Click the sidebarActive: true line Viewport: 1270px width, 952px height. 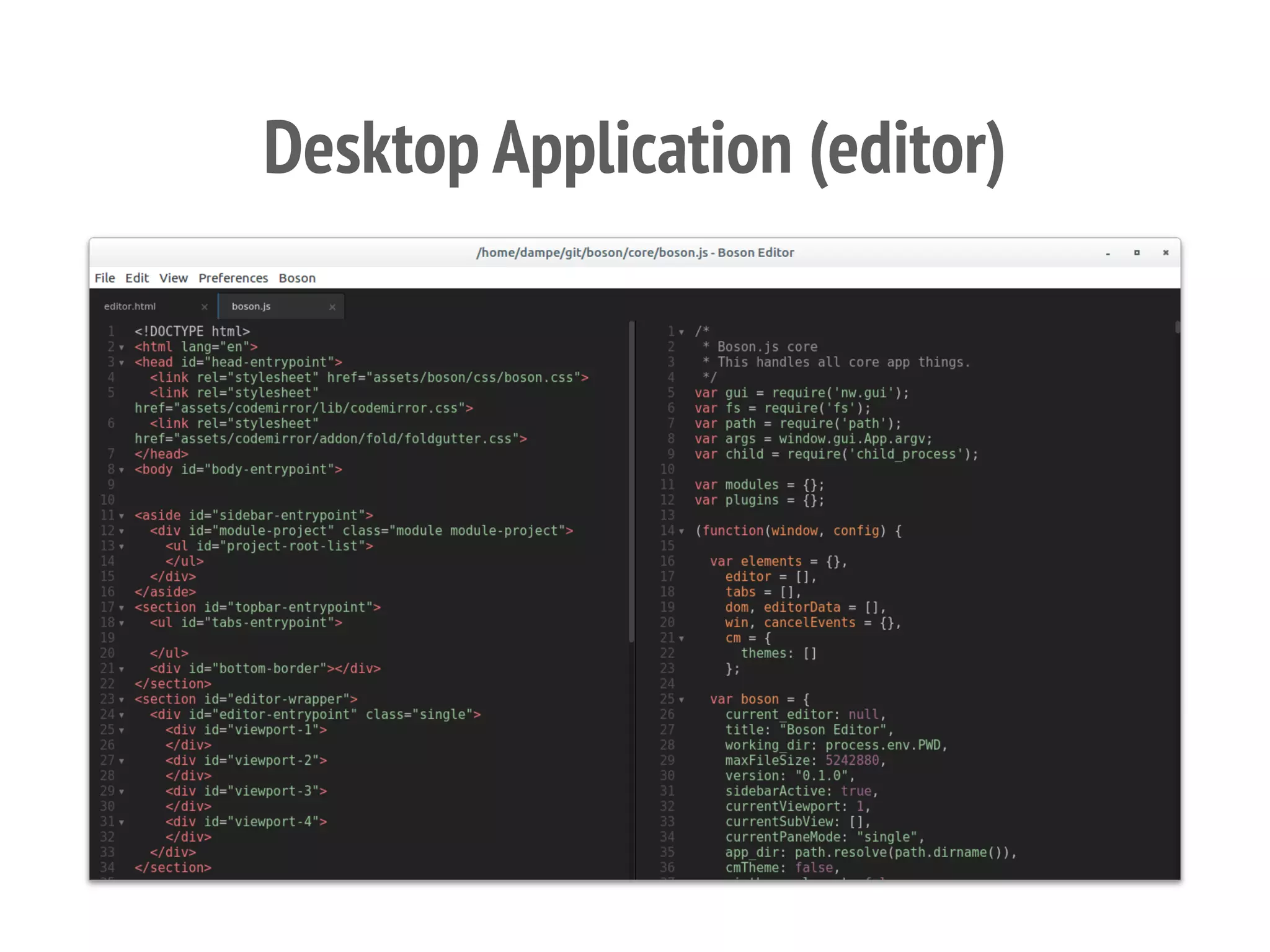(802, 791)
